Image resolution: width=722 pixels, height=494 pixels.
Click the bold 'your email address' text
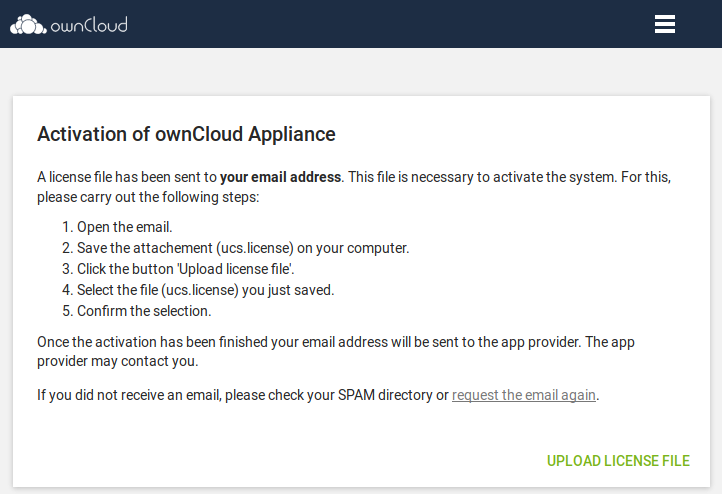(x=280, y=177)
